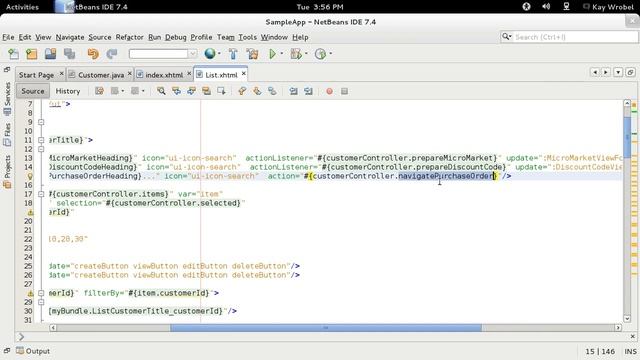Toggle Bookmark icon in editor toolbar
The height and width of the screenshot is (360, 640).
tap(272, 91)
